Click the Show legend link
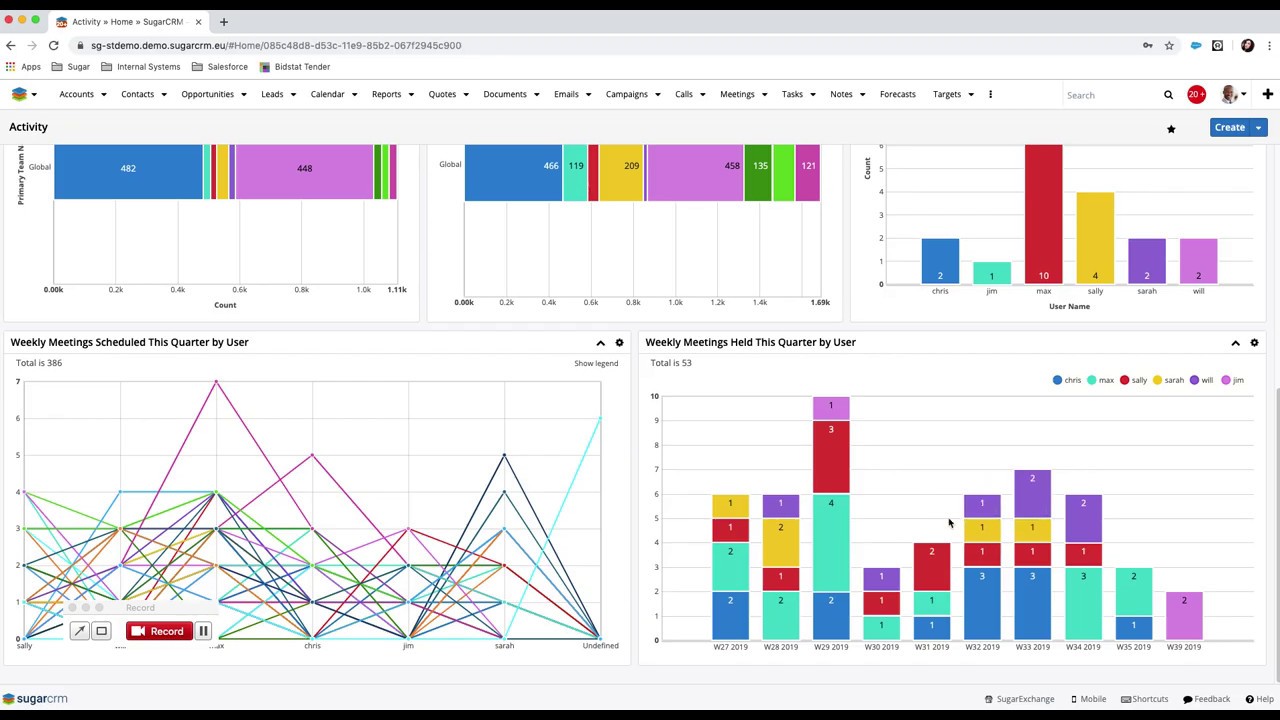The image size is (1280, 720). (x=596, y=363)
